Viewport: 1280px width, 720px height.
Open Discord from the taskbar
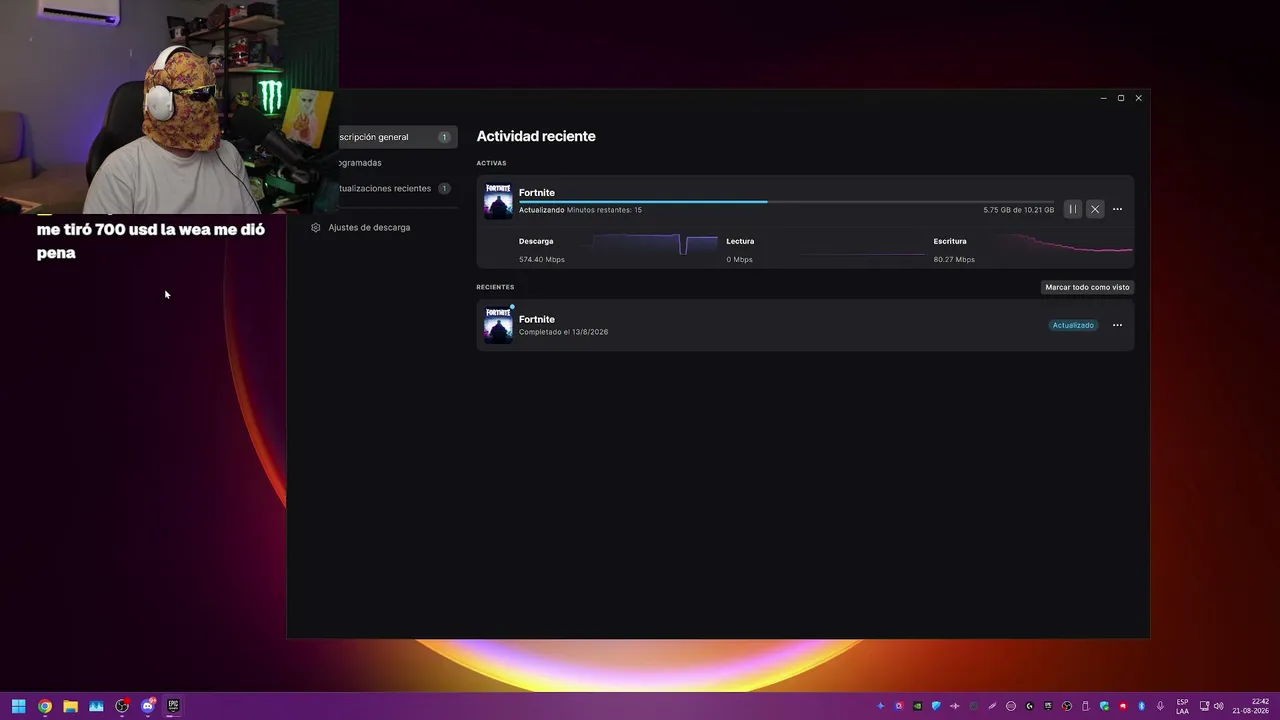[148, 706]
